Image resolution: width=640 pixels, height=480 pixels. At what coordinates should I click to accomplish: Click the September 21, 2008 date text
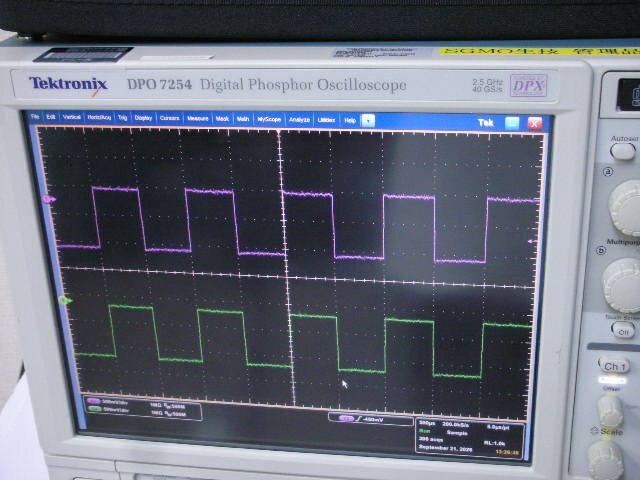coord(445,448)
